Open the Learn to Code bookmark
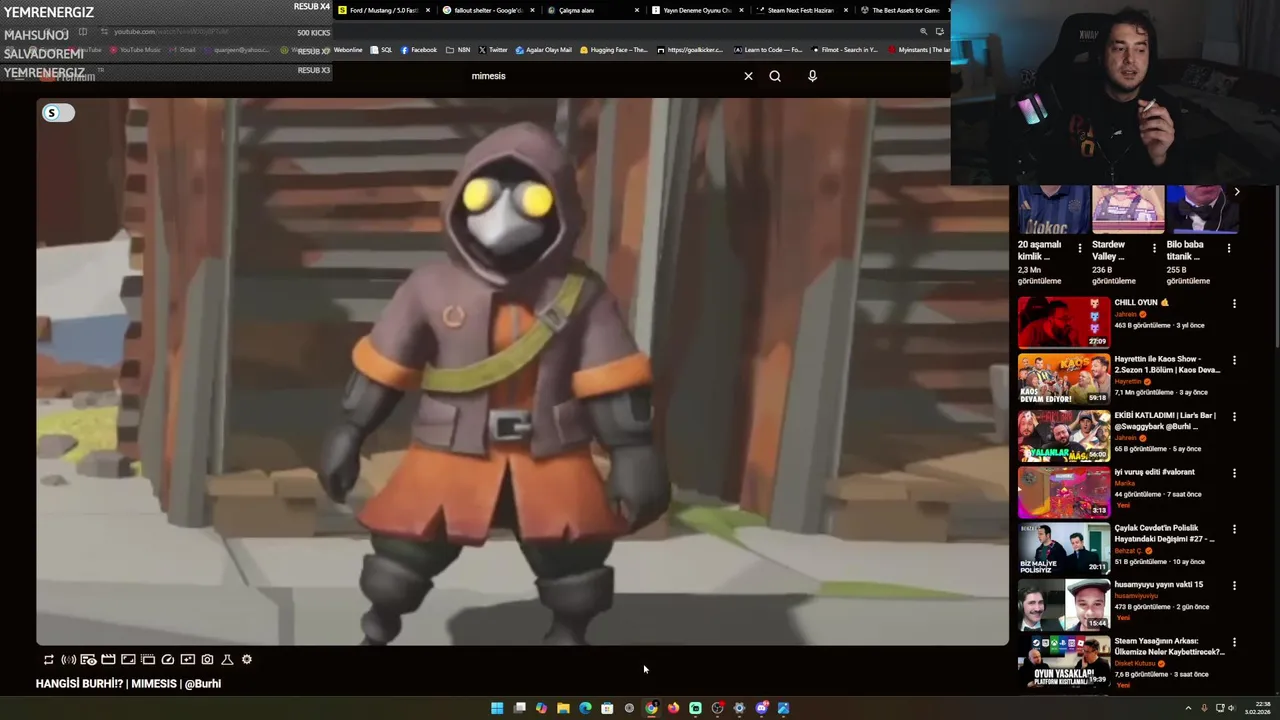Screen dimensions: 1280x720 [768, 50]
